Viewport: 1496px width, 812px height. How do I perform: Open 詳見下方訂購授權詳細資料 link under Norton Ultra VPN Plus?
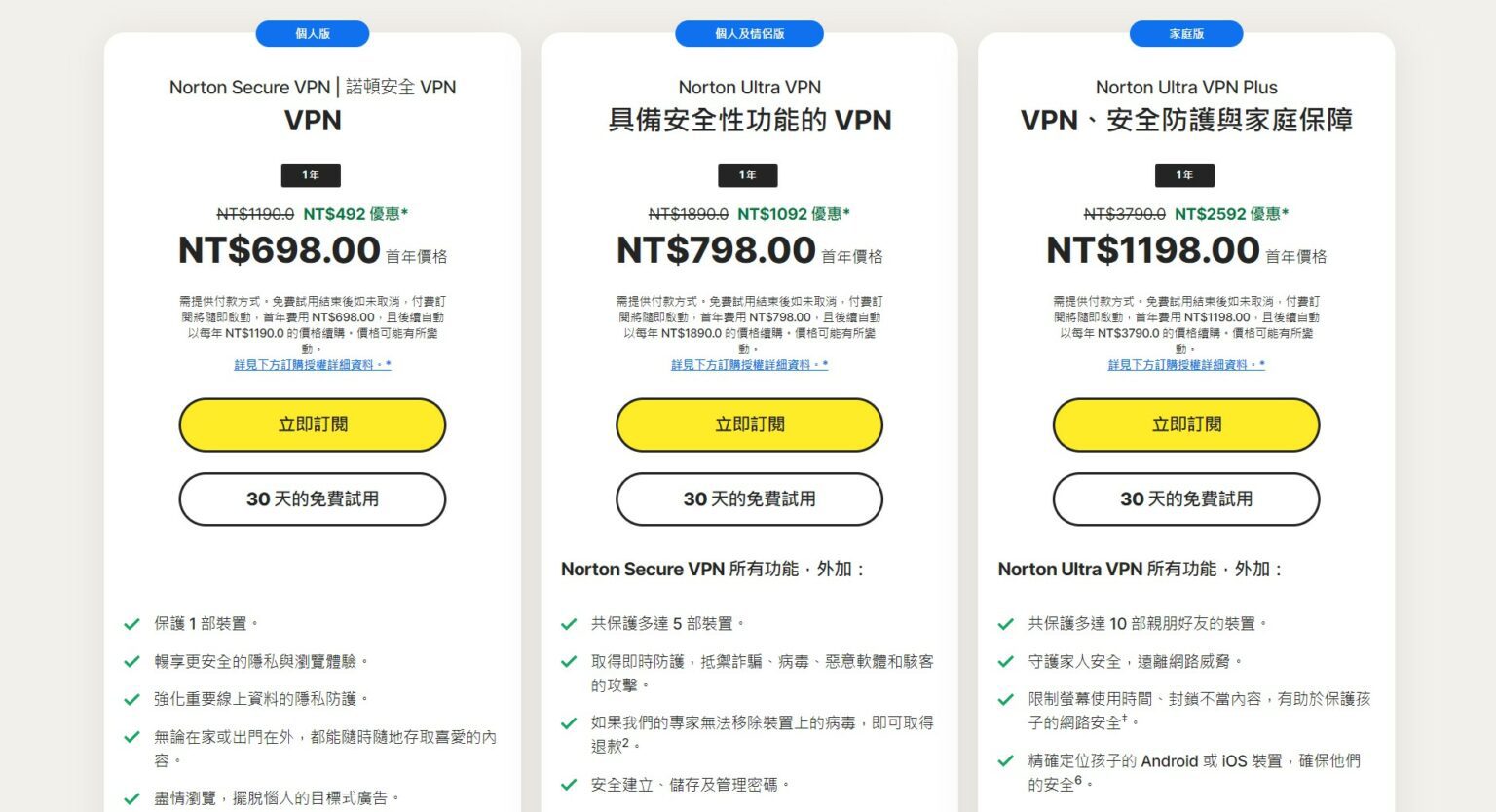click(x=1184, y=365)
